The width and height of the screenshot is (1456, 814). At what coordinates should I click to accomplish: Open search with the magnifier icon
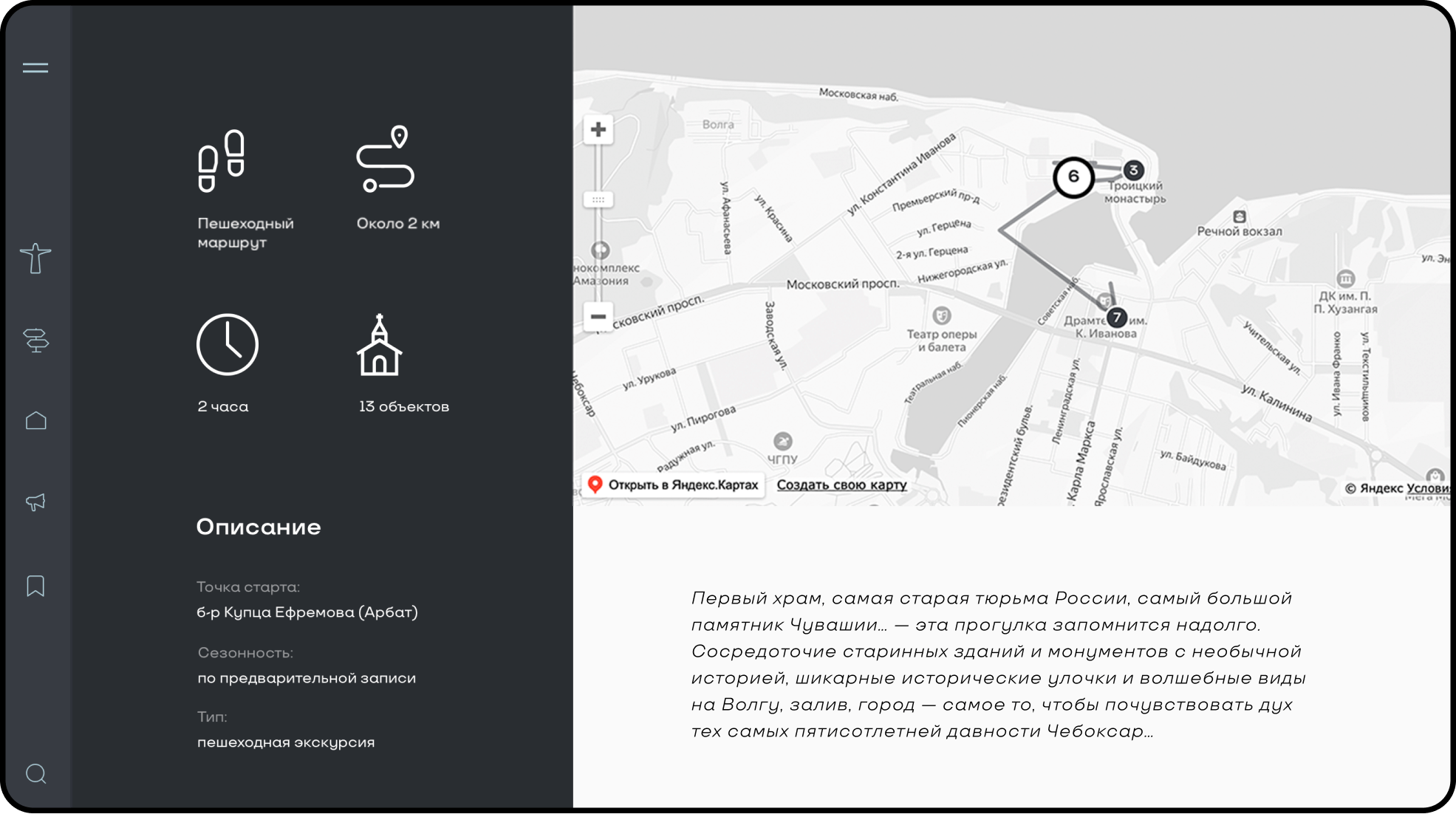(35, 773)
